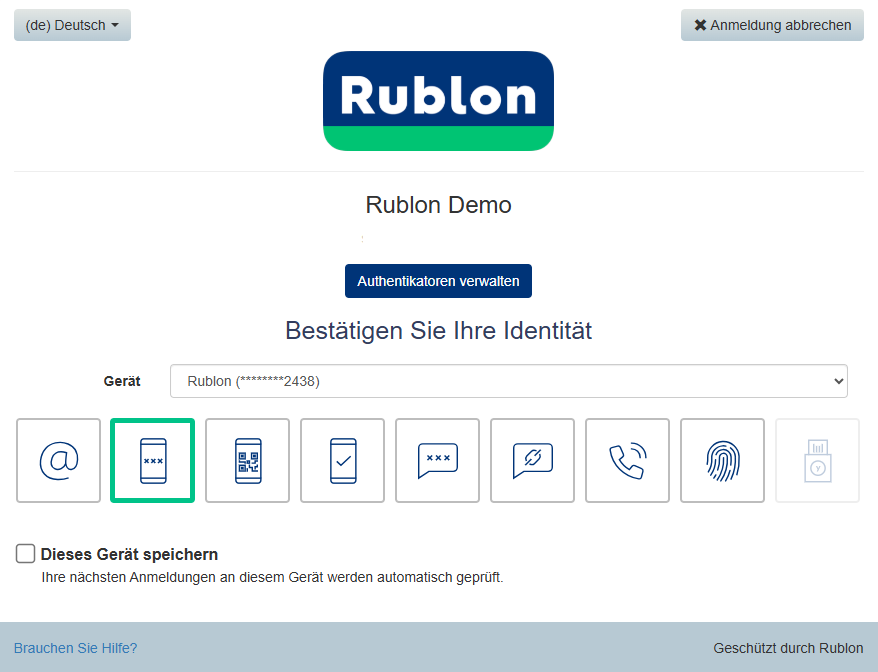Click the Rublon Demo heading

coord(438,205)
